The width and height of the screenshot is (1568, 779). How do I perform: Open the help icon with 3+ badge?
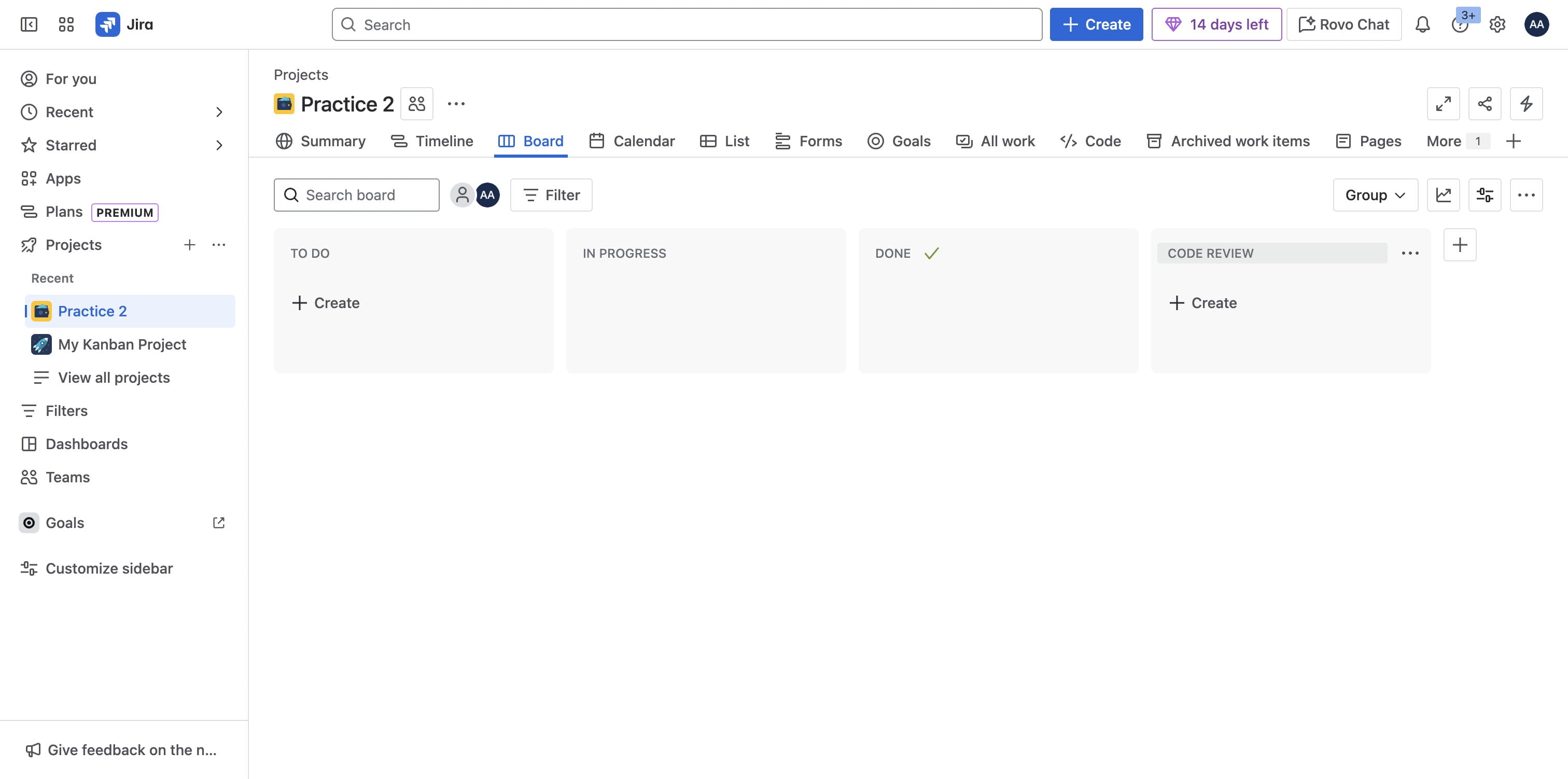point(1460,24)
